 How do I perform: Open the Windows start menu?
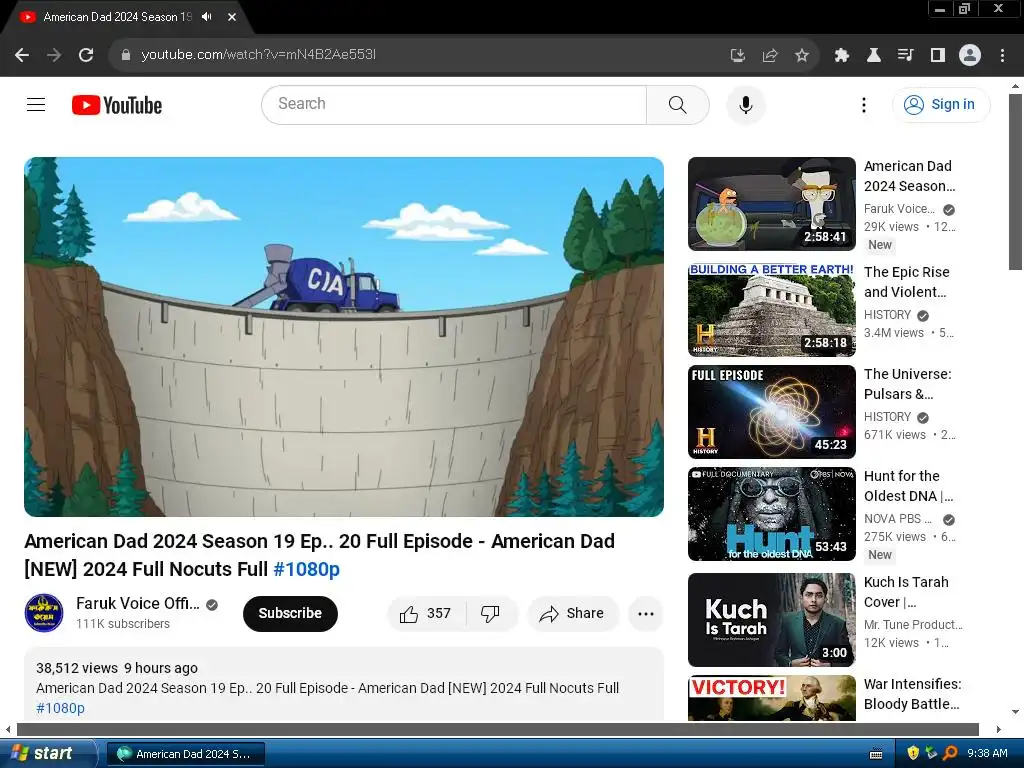[46, 754]
